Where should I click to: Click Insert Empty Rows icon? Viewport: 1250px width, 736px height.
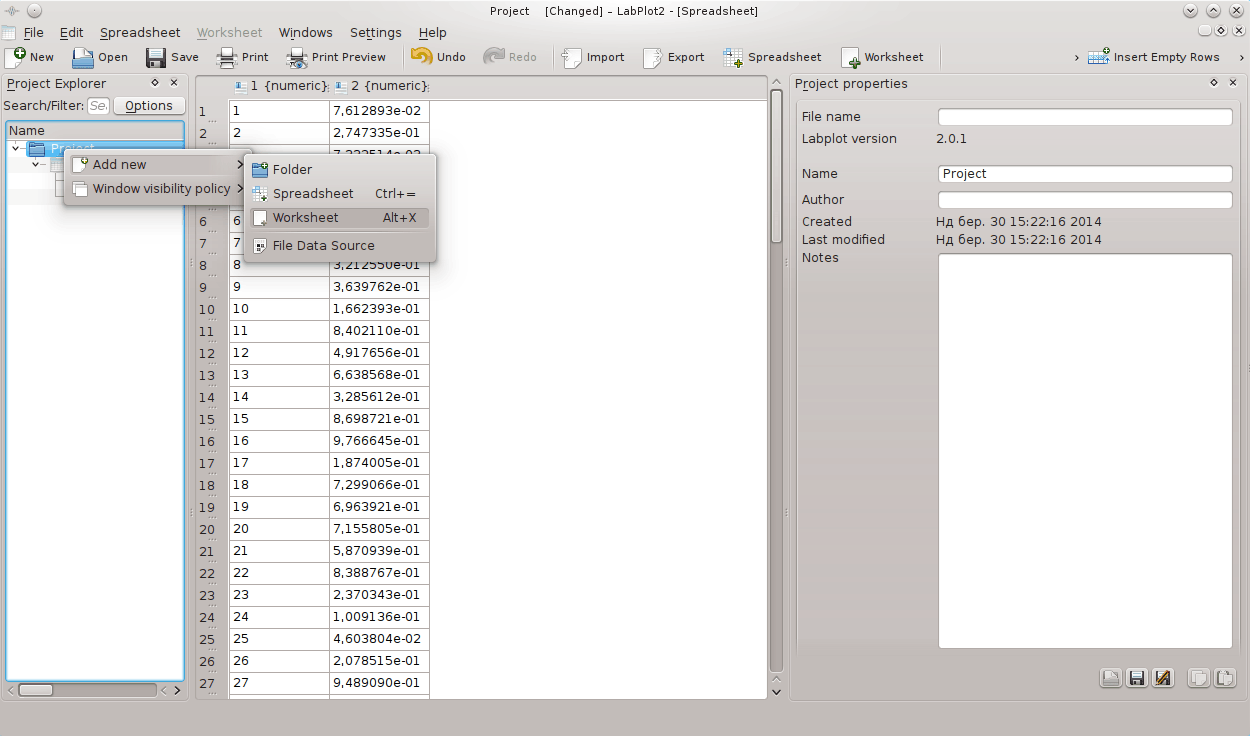click(x=1099, y=57)
